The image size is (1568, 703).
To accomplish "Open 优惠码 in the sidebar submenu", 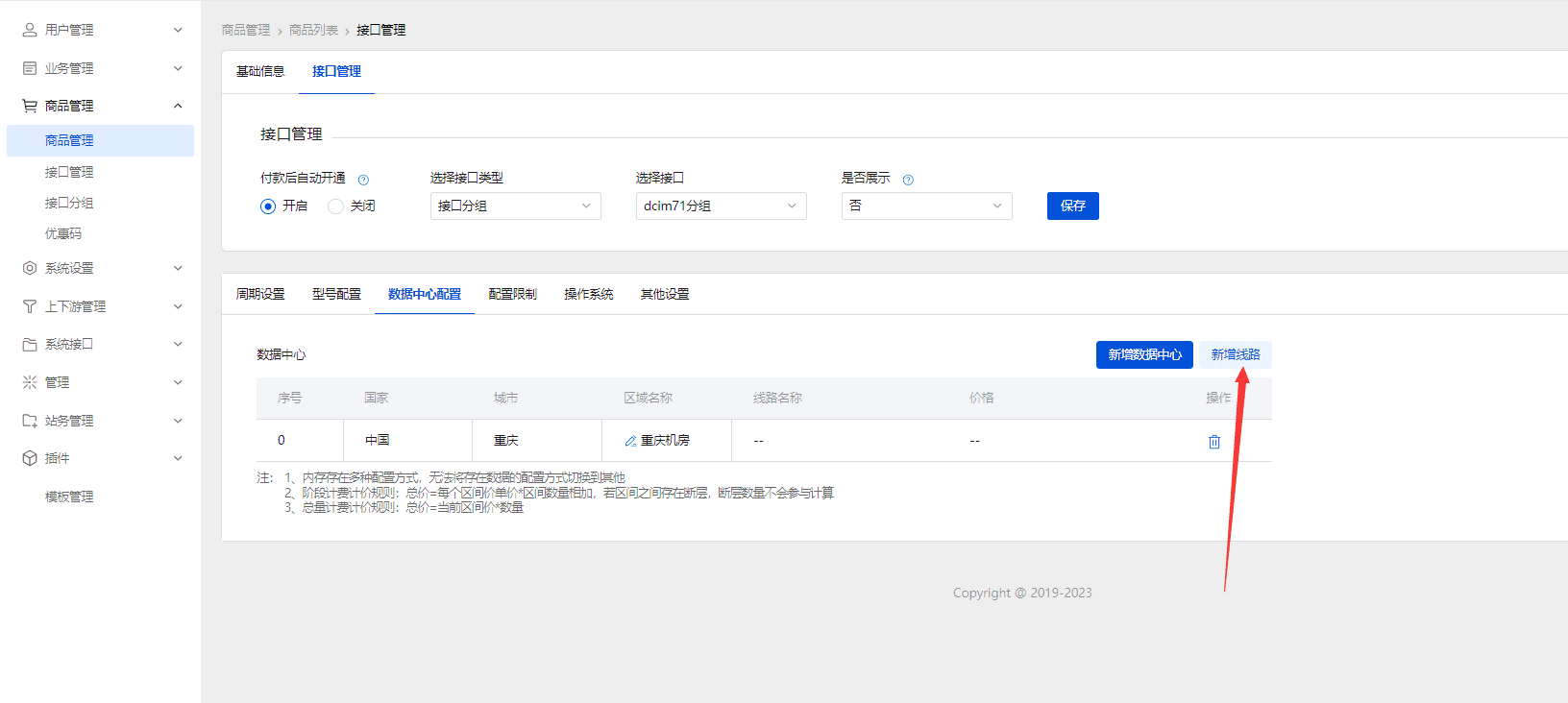I will [63, 233].
